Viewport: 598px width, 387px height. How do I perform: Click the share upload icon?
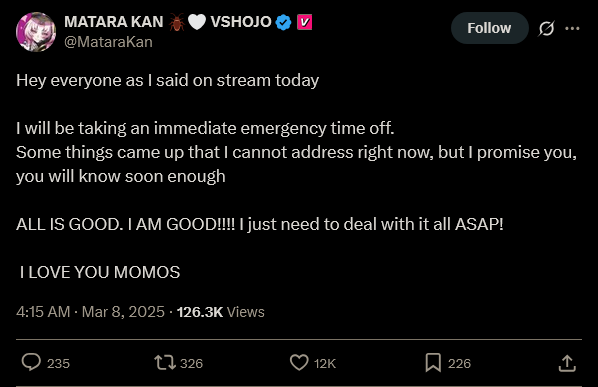(567, 363)
